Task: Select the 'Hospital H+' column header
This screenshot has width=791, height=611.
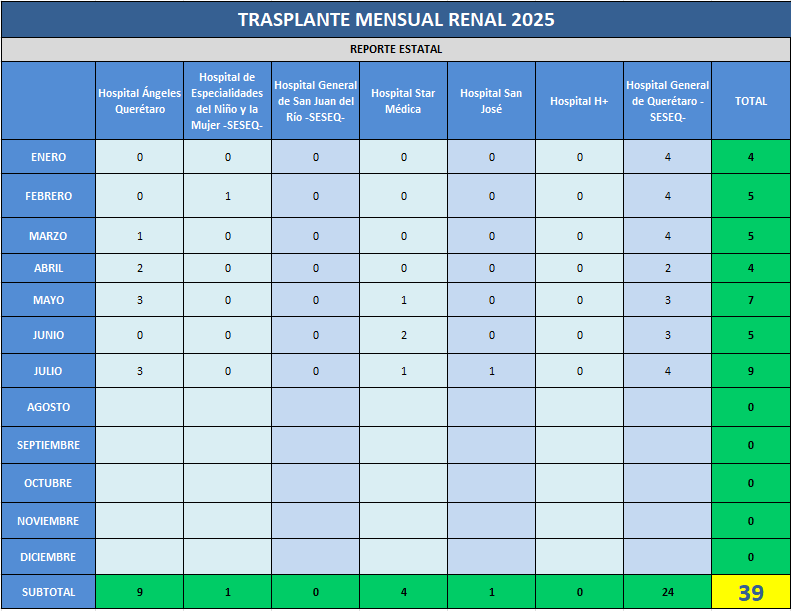Action: point(579,101)
